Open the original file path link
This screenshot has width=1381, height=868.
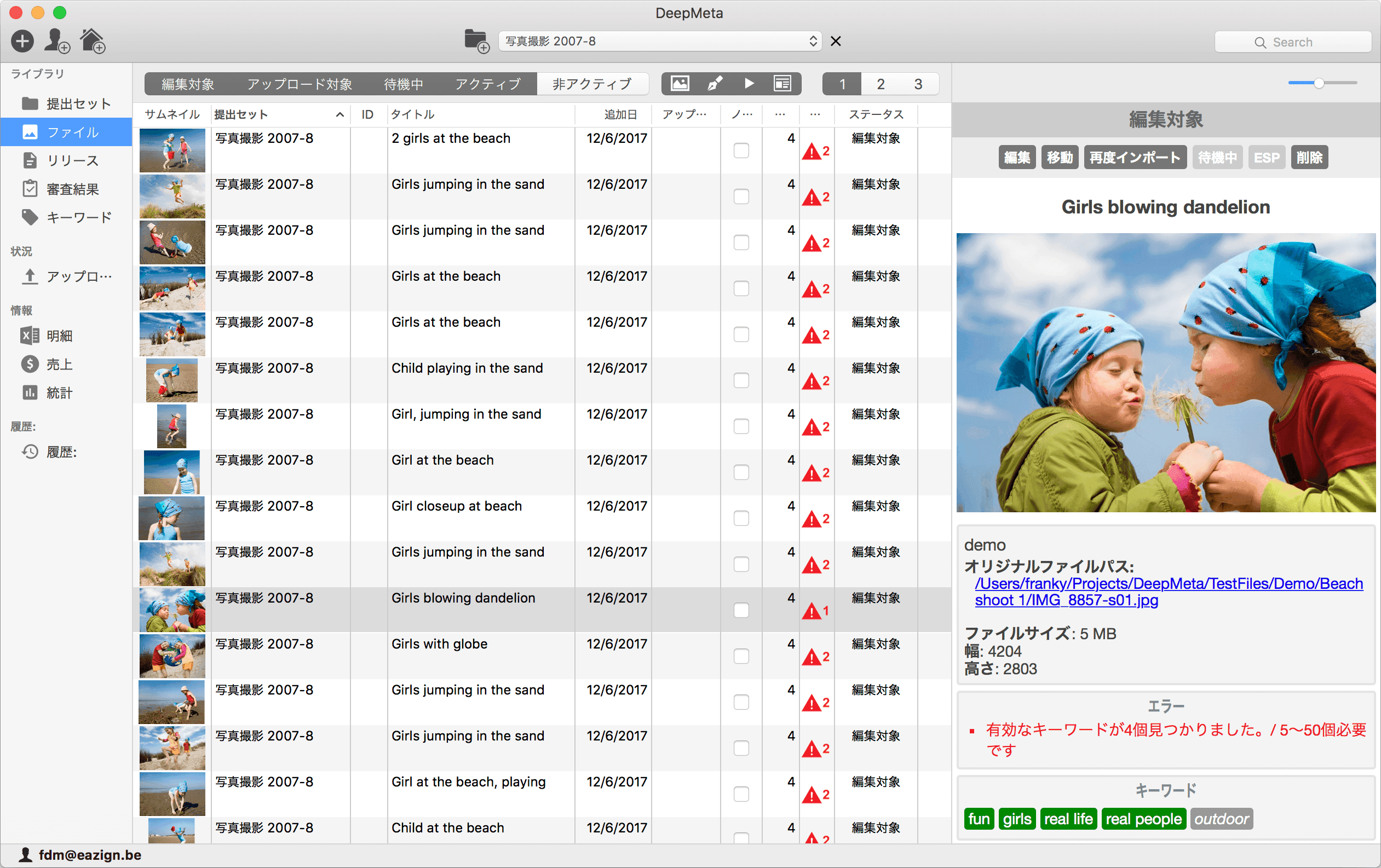pos(1167,592)
